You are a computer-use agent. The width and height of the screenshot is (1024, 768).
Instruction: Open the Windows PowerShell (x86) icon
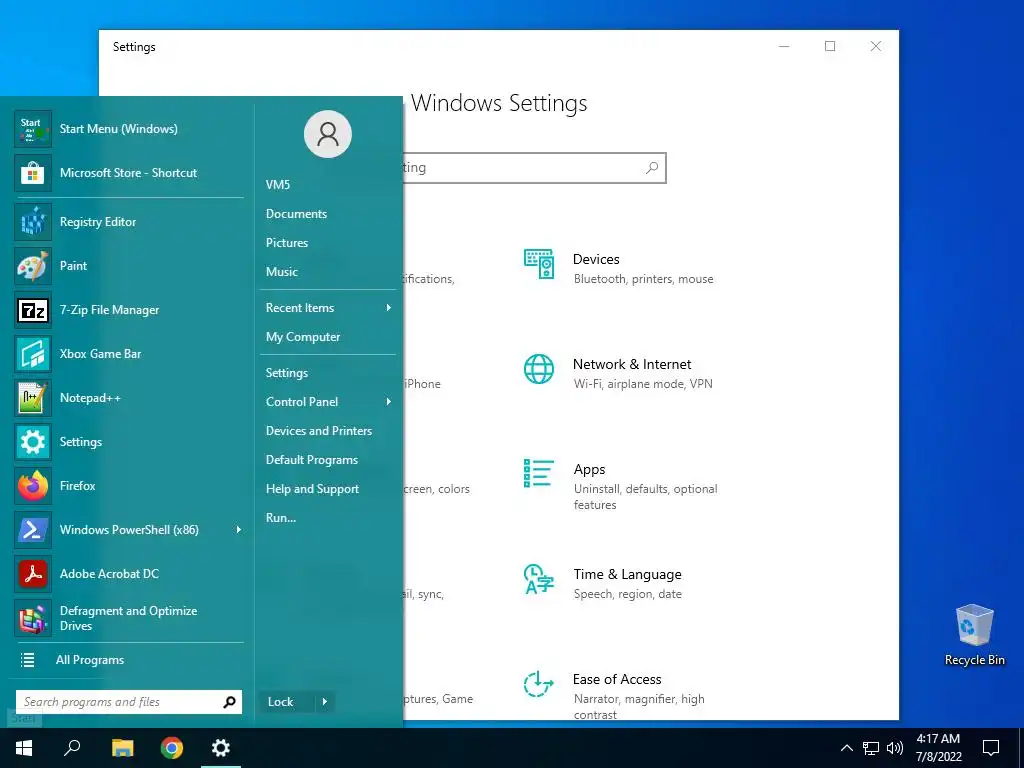pyautogui.click(x=33, y=530)
